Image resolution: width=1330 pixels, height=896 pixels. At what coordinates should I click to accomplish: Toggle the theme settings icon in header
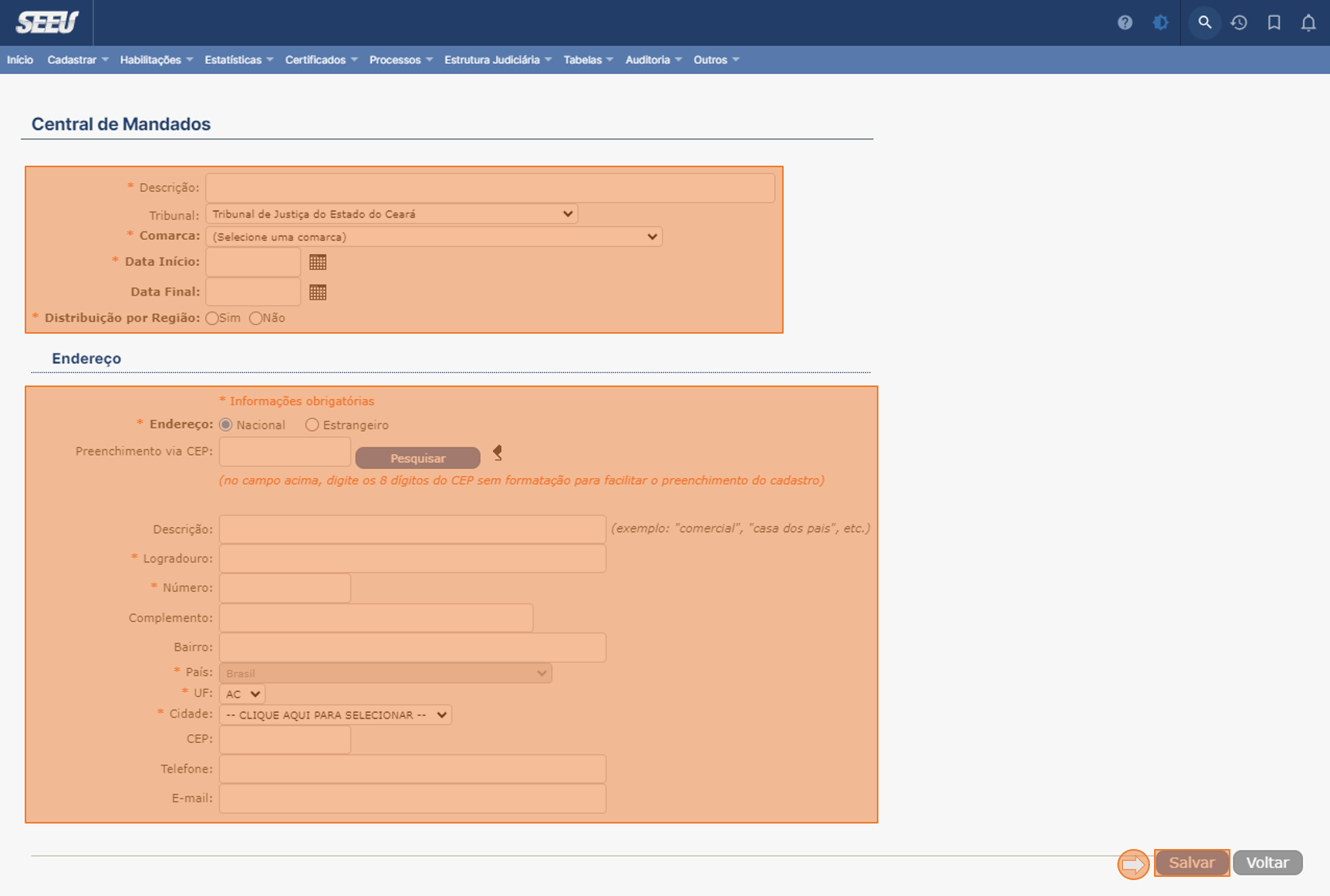point(1160,22)
